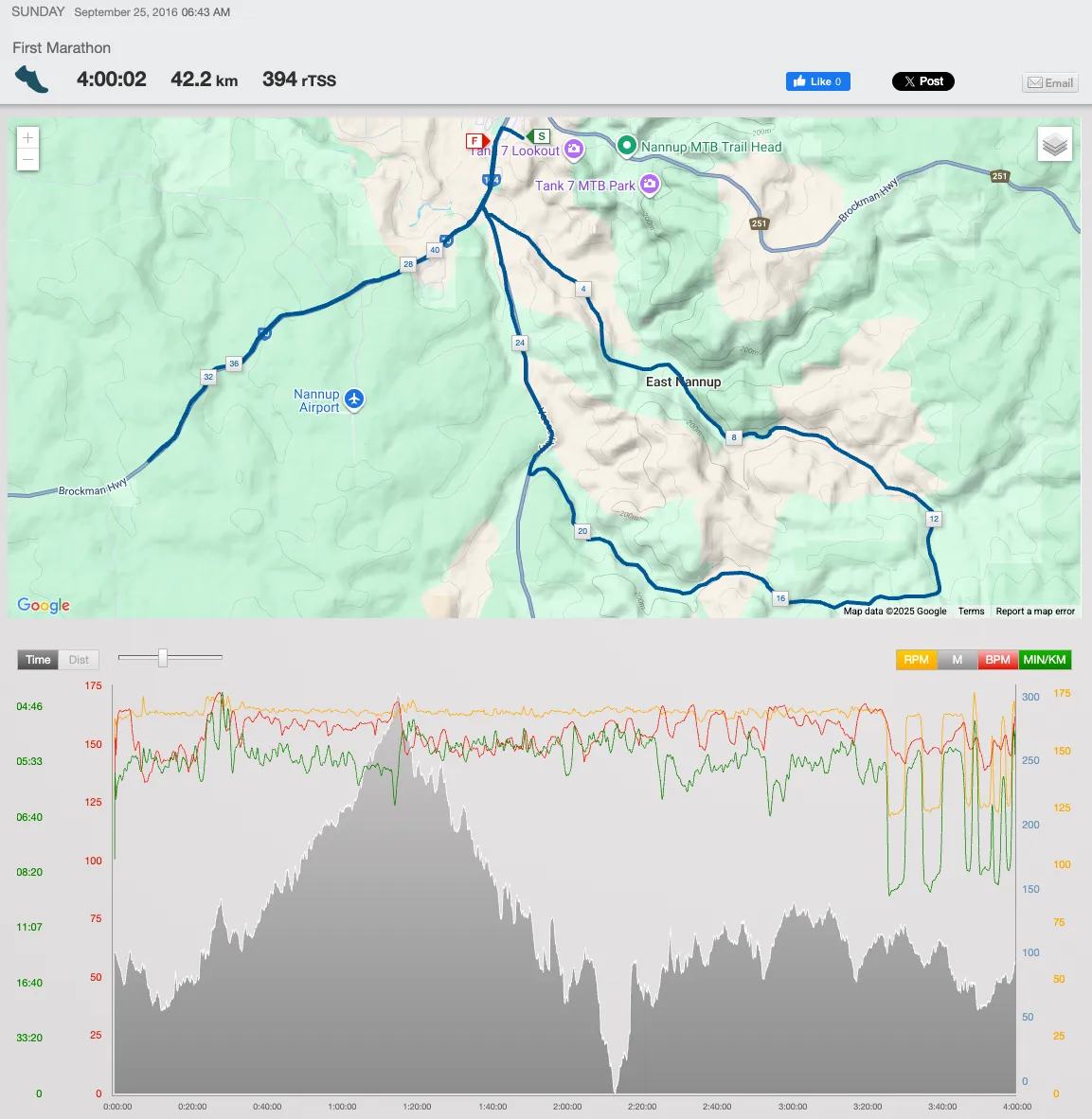
Task: Click the green Start marker on map
Action: [540, 136]
